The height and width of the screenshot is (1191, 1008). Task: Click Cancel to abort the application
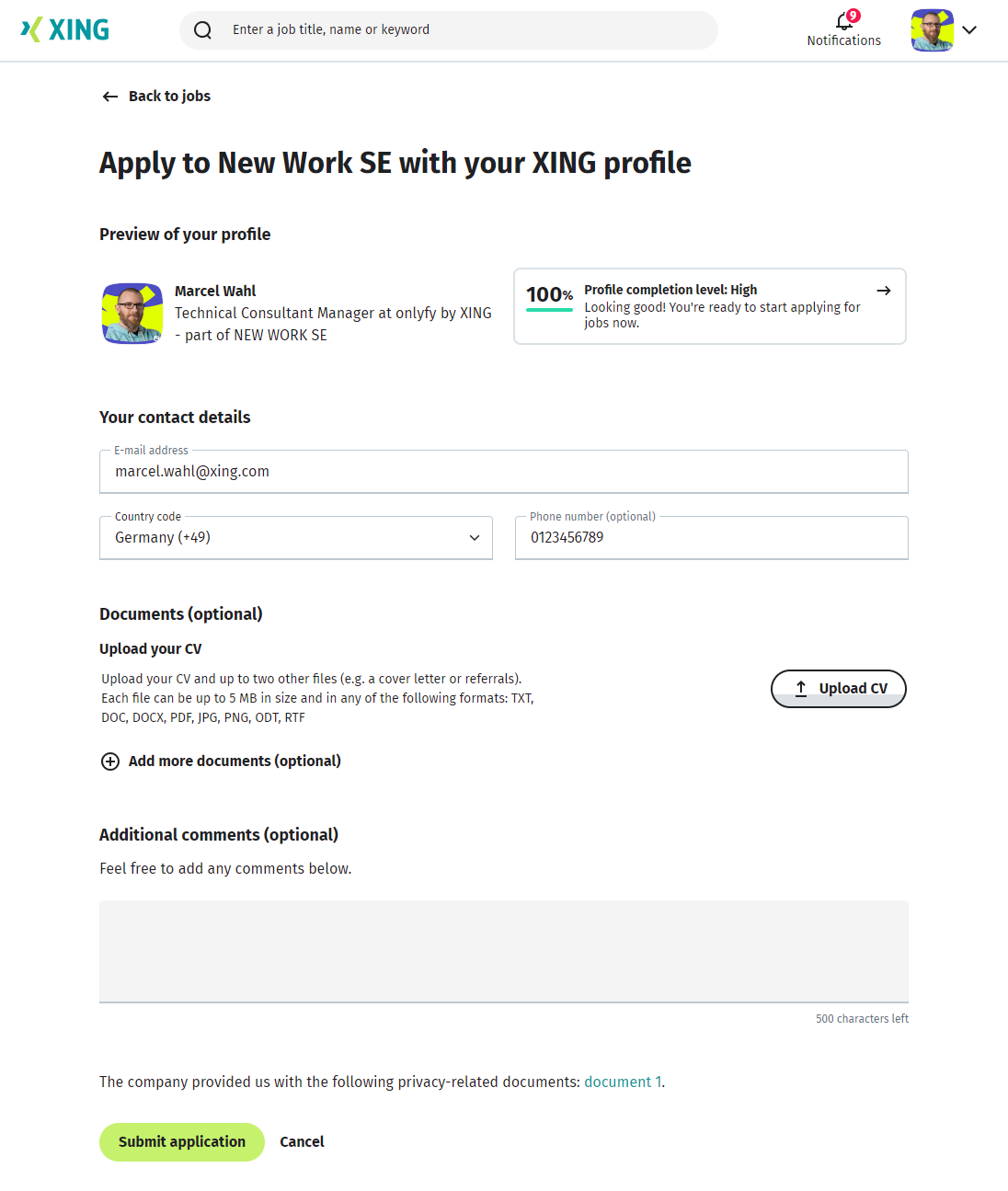click(x=302, y=1141)
